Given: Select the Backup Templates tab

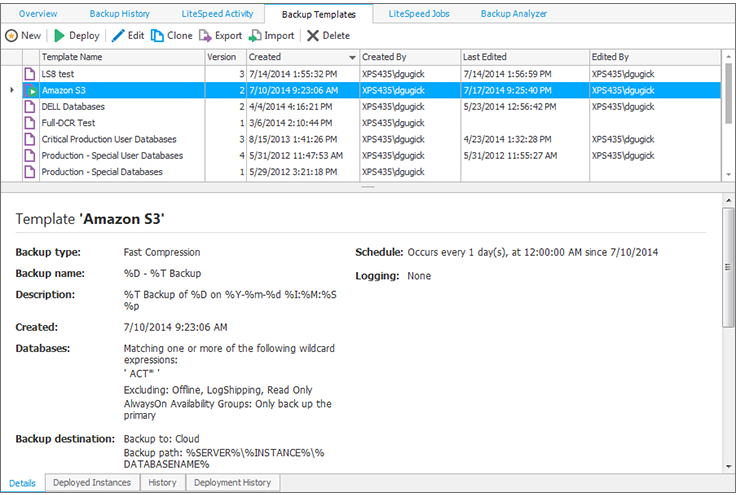Looking at the screenshot, I should tap(319, 15).
